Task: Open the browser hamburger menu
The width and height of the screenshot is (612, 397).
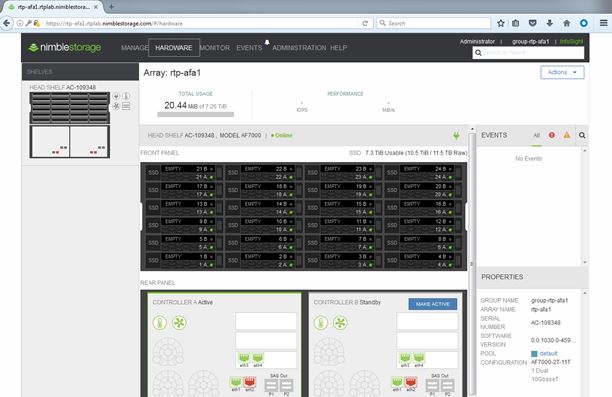Action: 603,23
